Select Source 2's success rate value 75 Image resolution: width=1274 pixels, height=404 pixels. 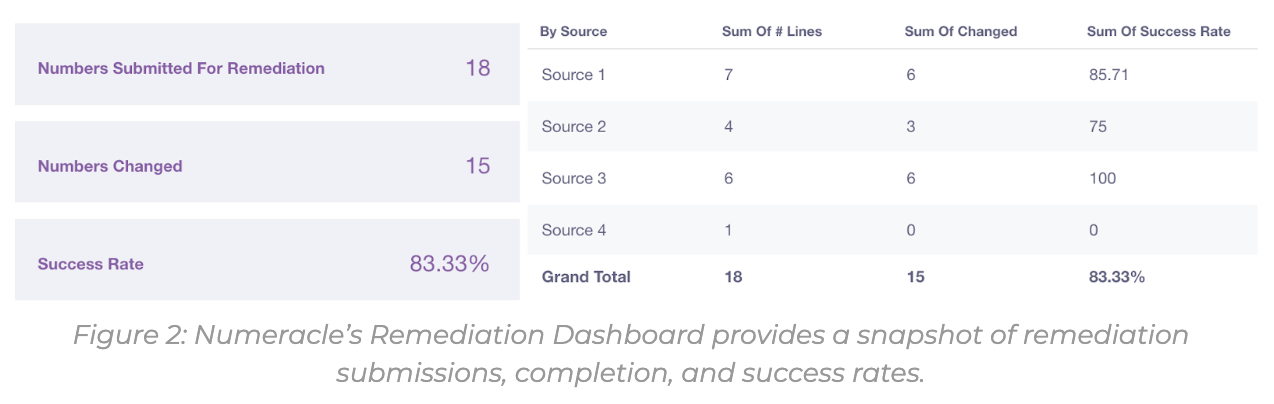tap(1098, 127)
